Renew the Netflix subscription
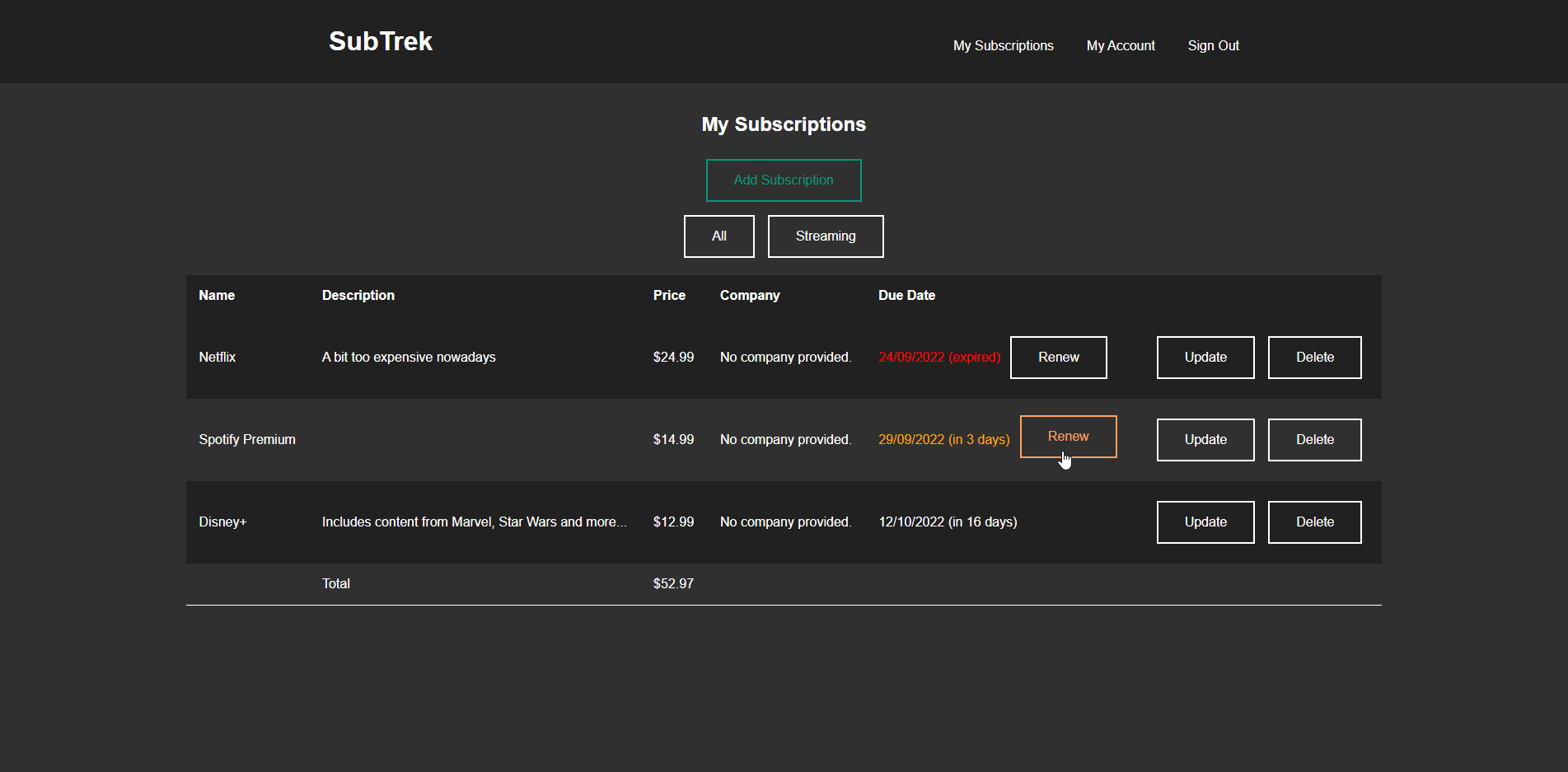 [1058, 357]
